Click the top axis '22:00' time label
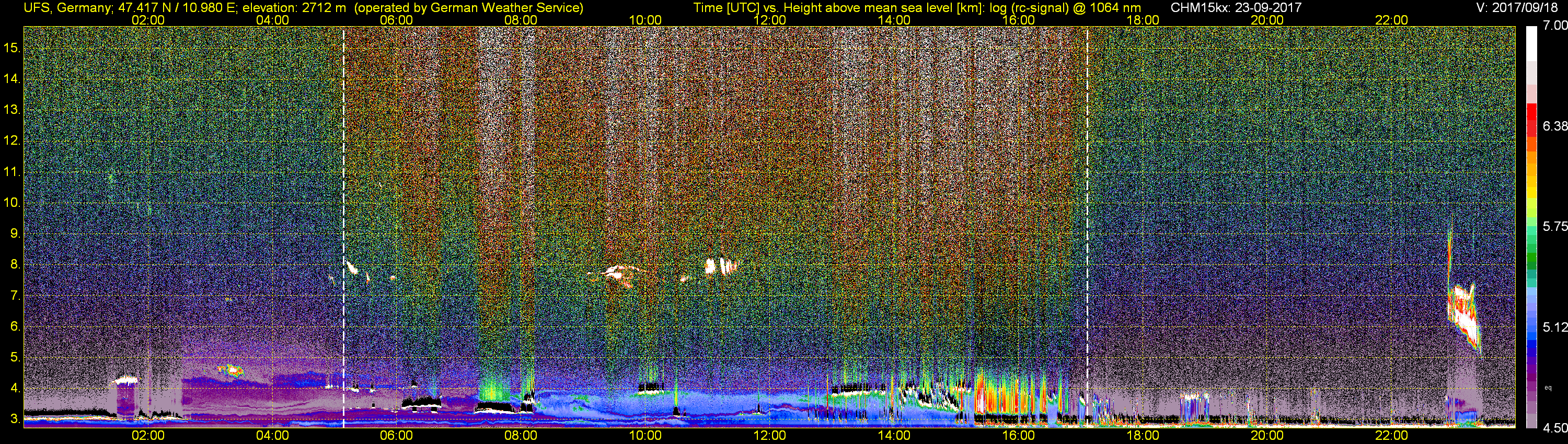 (1391, 20)
